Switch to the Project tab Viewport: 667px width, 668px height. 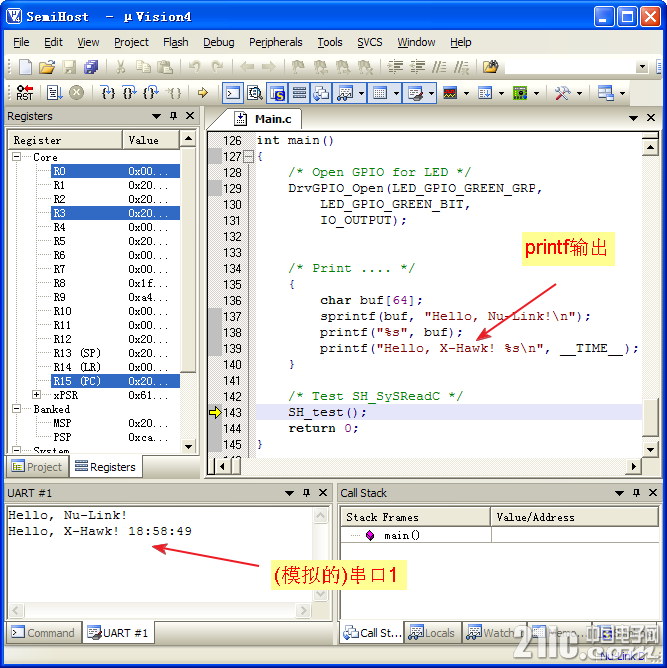[37, 467]
